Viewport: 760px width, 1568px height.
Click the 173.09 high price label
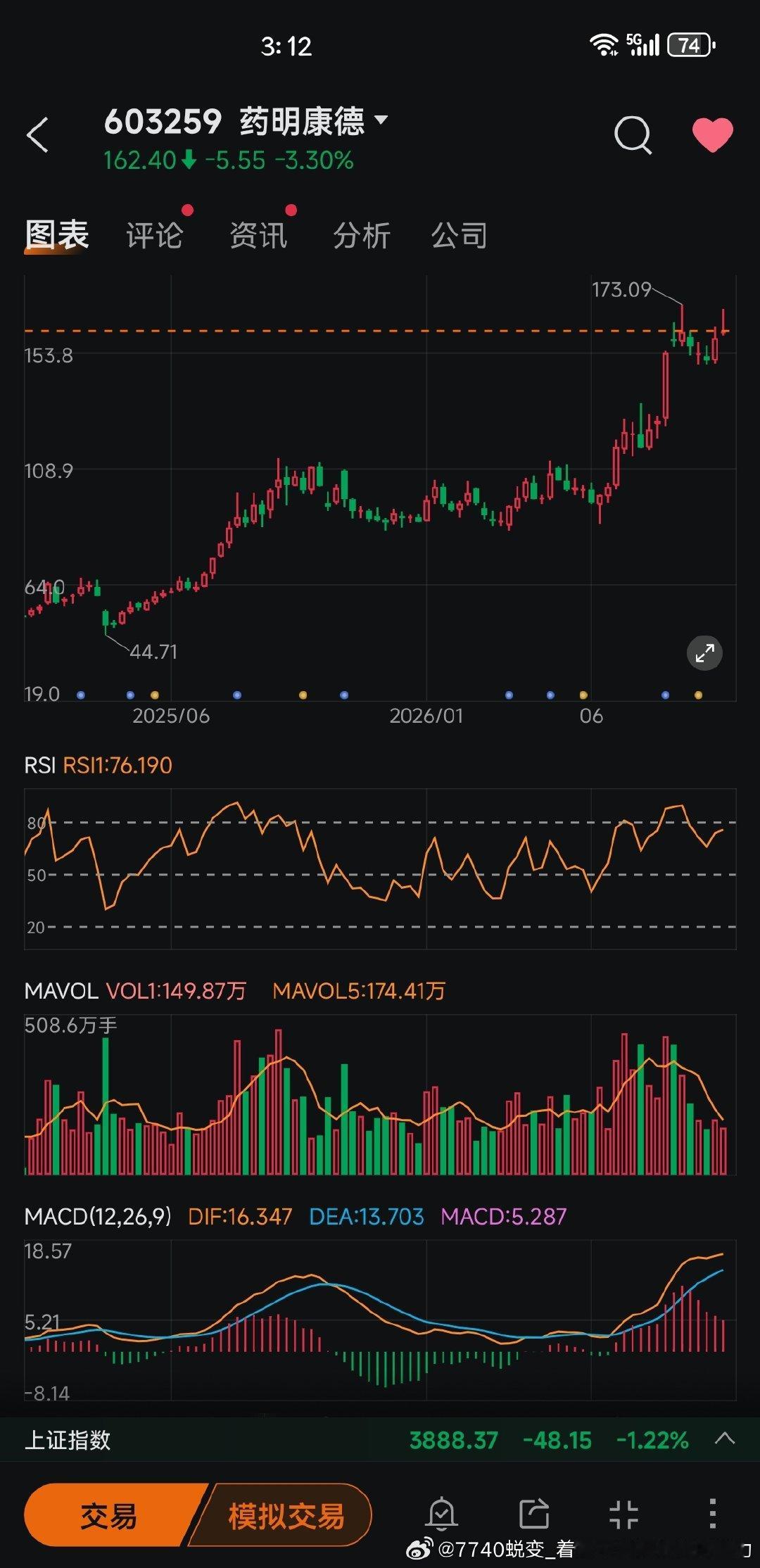click(621, 290)
